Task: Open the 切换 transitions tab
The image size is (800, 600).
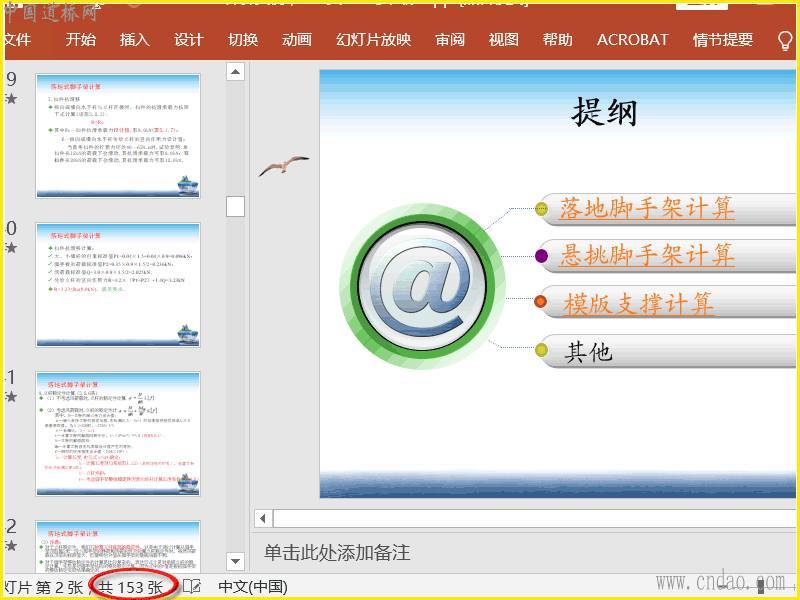Action: pos(243,39)
